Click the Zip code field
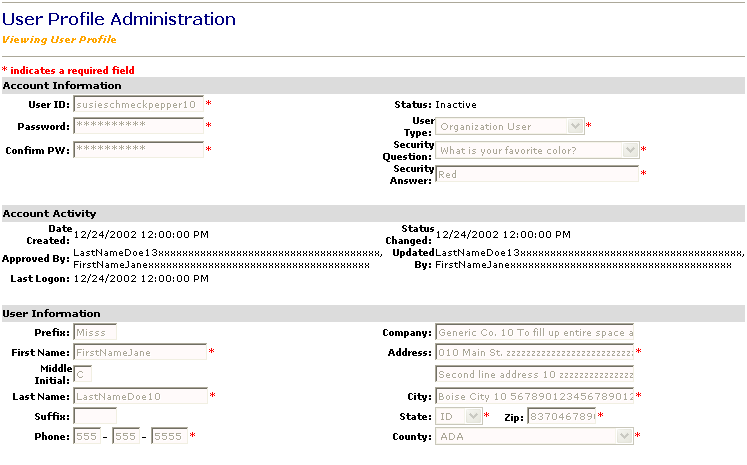Screen dimensions: 747x465 tap(561, 416)
